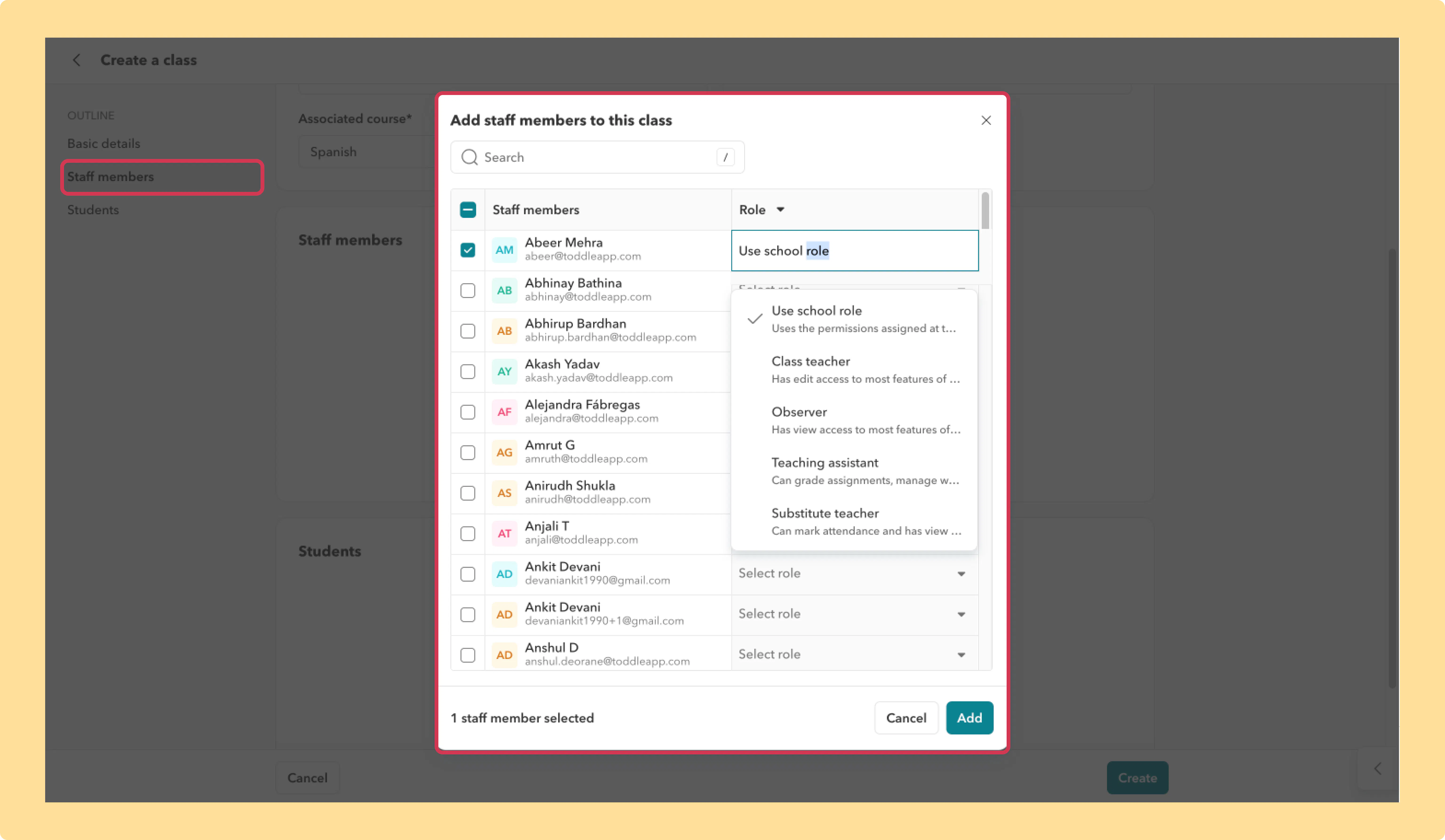Screen dimensions: 1445x840
Task: Click the staff list vertical scrollbar
Action: pyautogui.click(x=985, y=210)
